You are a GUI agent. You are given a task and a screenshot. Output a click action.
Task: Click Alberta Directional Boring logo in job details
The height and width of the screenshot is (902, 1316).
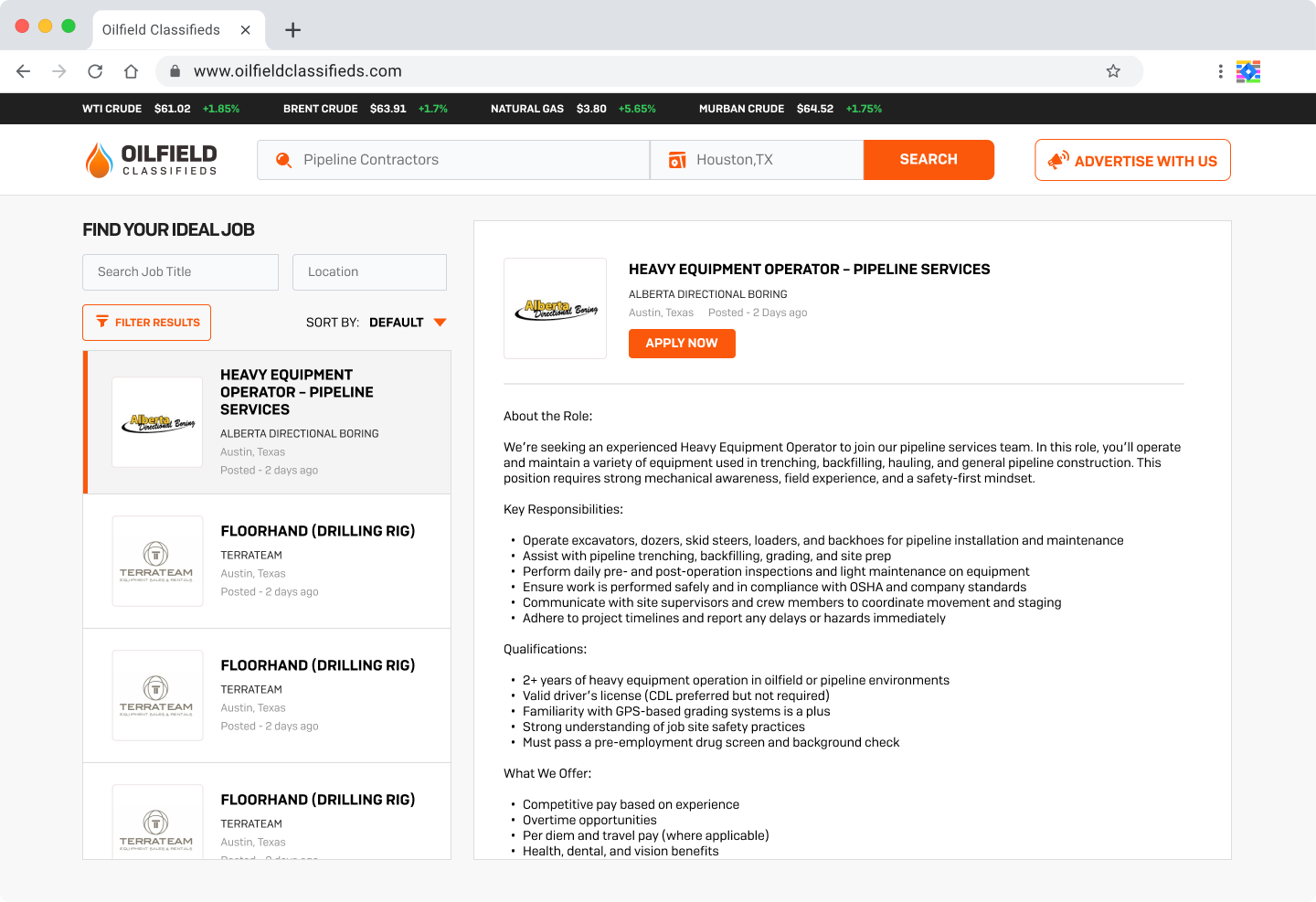(x=556, y=309)
